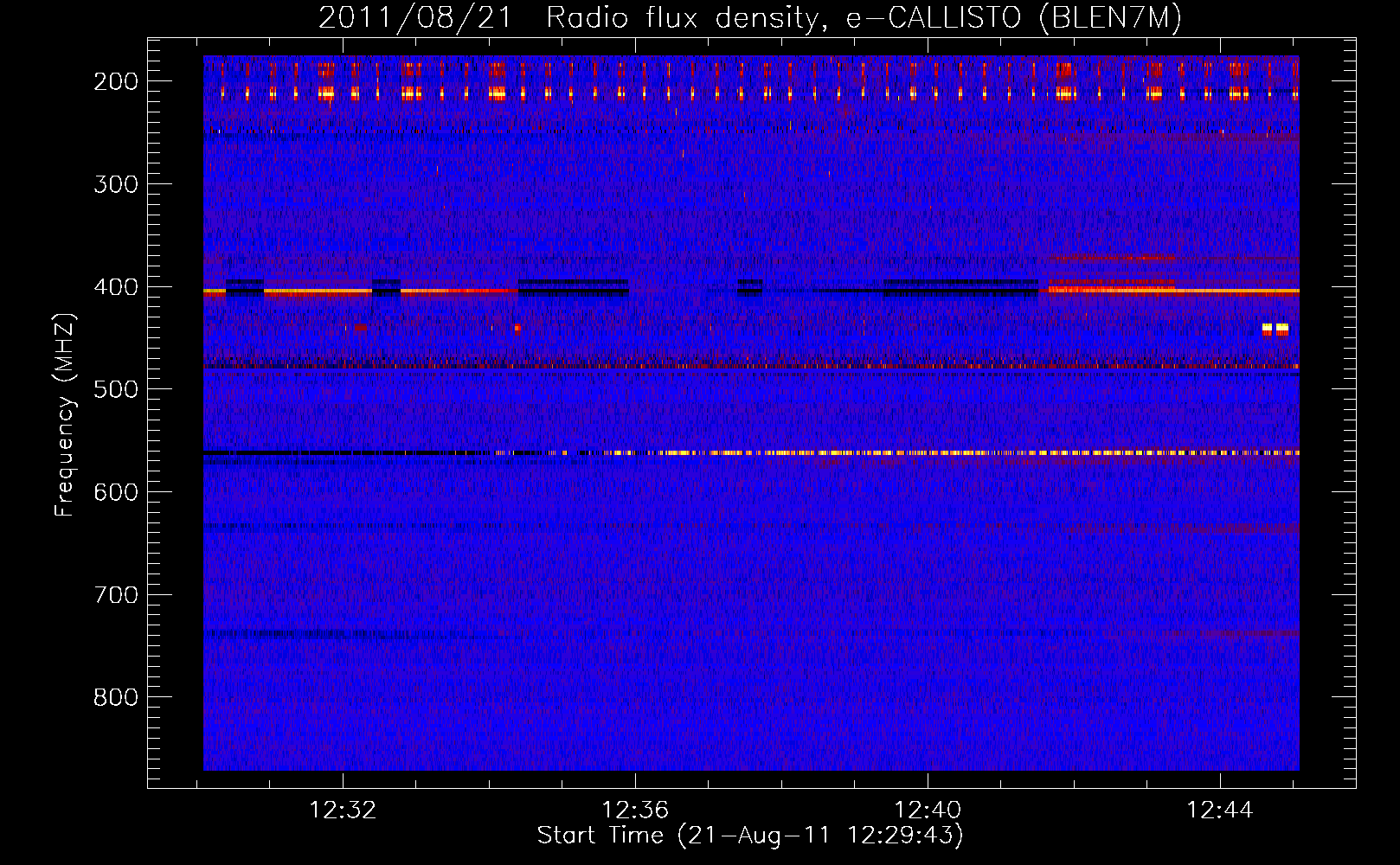Viewport: 1400px width, 865px height.
Task: Click the 200 frequency tick label
Action: pyautogui.click(x=116, y=81)
